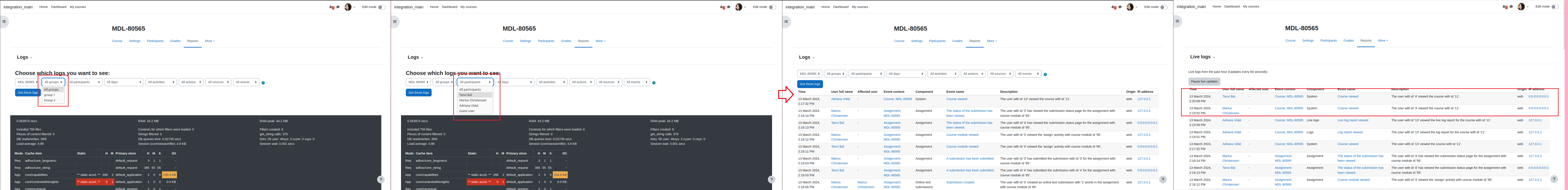Open 'Submission created.' event link

point(961,182)
